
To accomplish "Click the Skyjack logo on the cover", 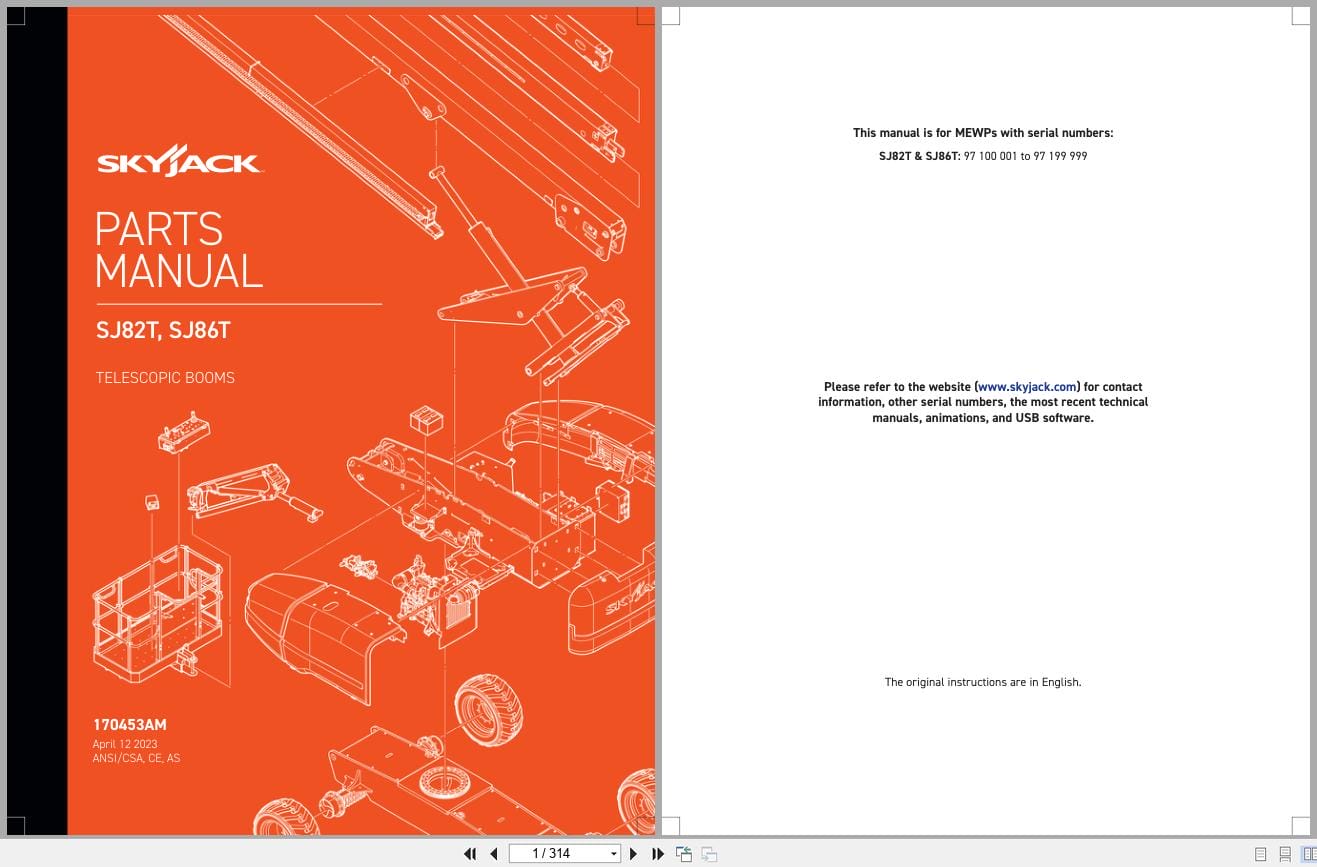I will click(x=180, y=161).
